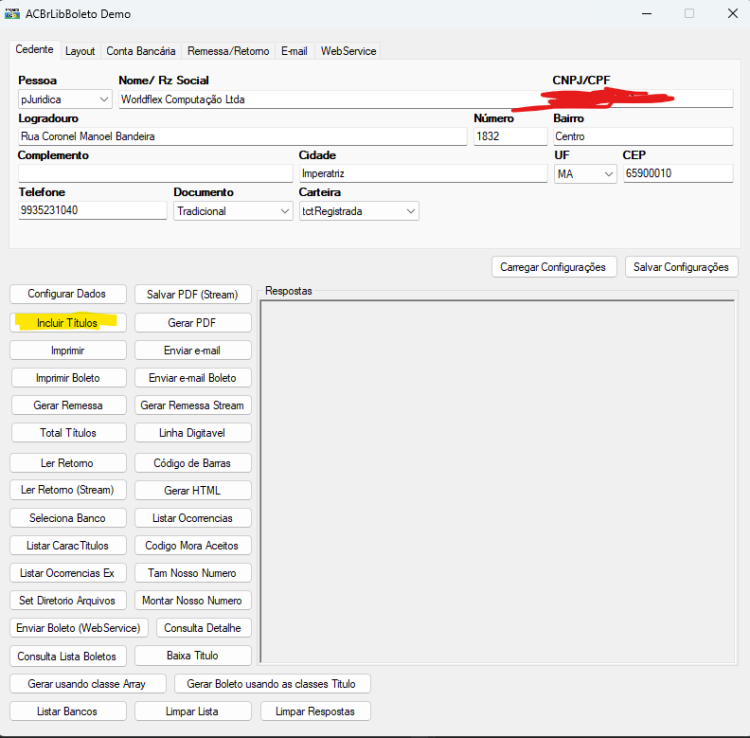The height and width of the screenshot is (738, 750).
Task: Click the Enviar e-mail Boleto button
Action: click(x=193, y=378)
